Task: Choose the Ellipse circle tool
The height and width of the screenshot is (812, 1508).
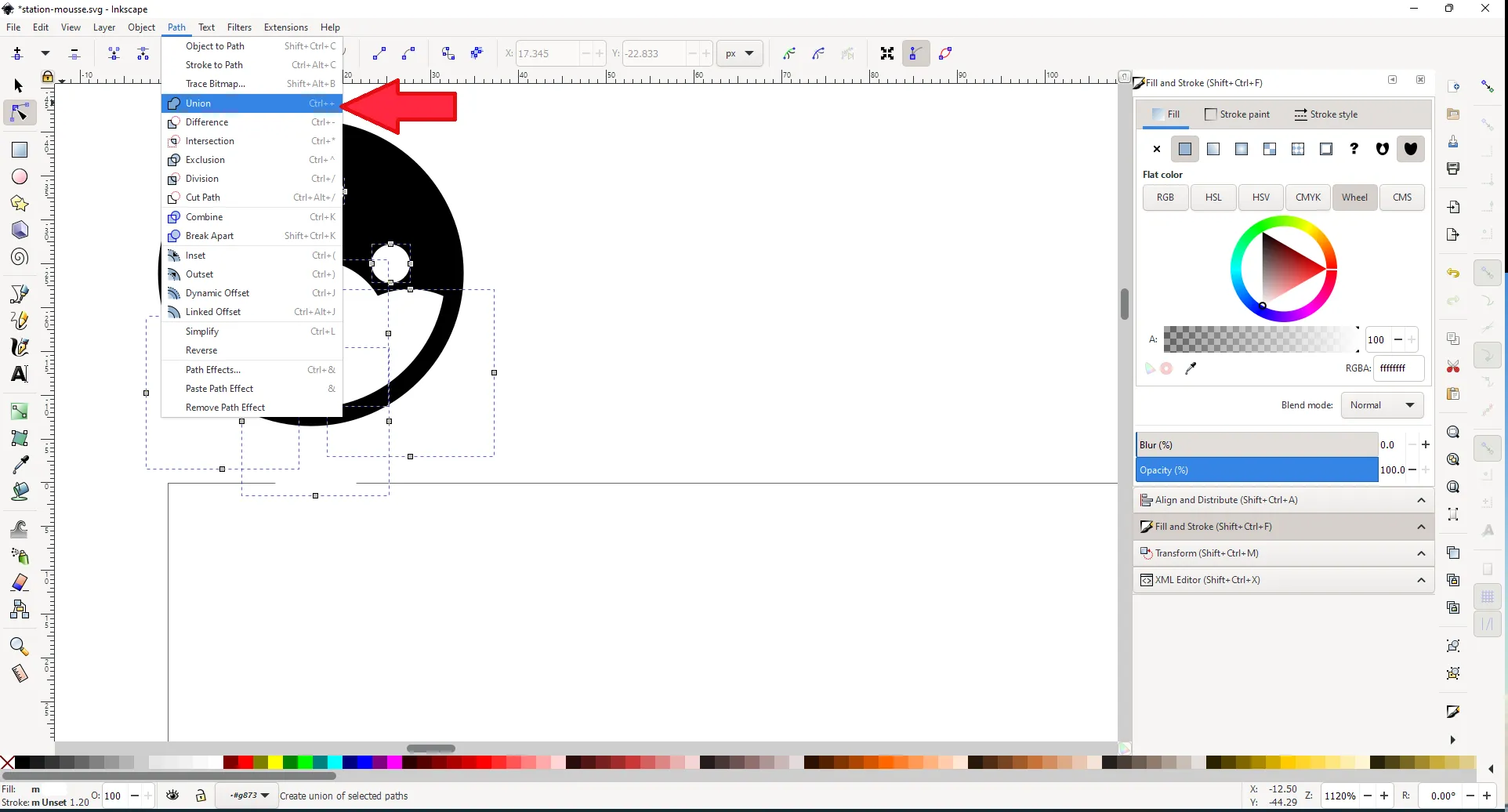Action: 20,177
